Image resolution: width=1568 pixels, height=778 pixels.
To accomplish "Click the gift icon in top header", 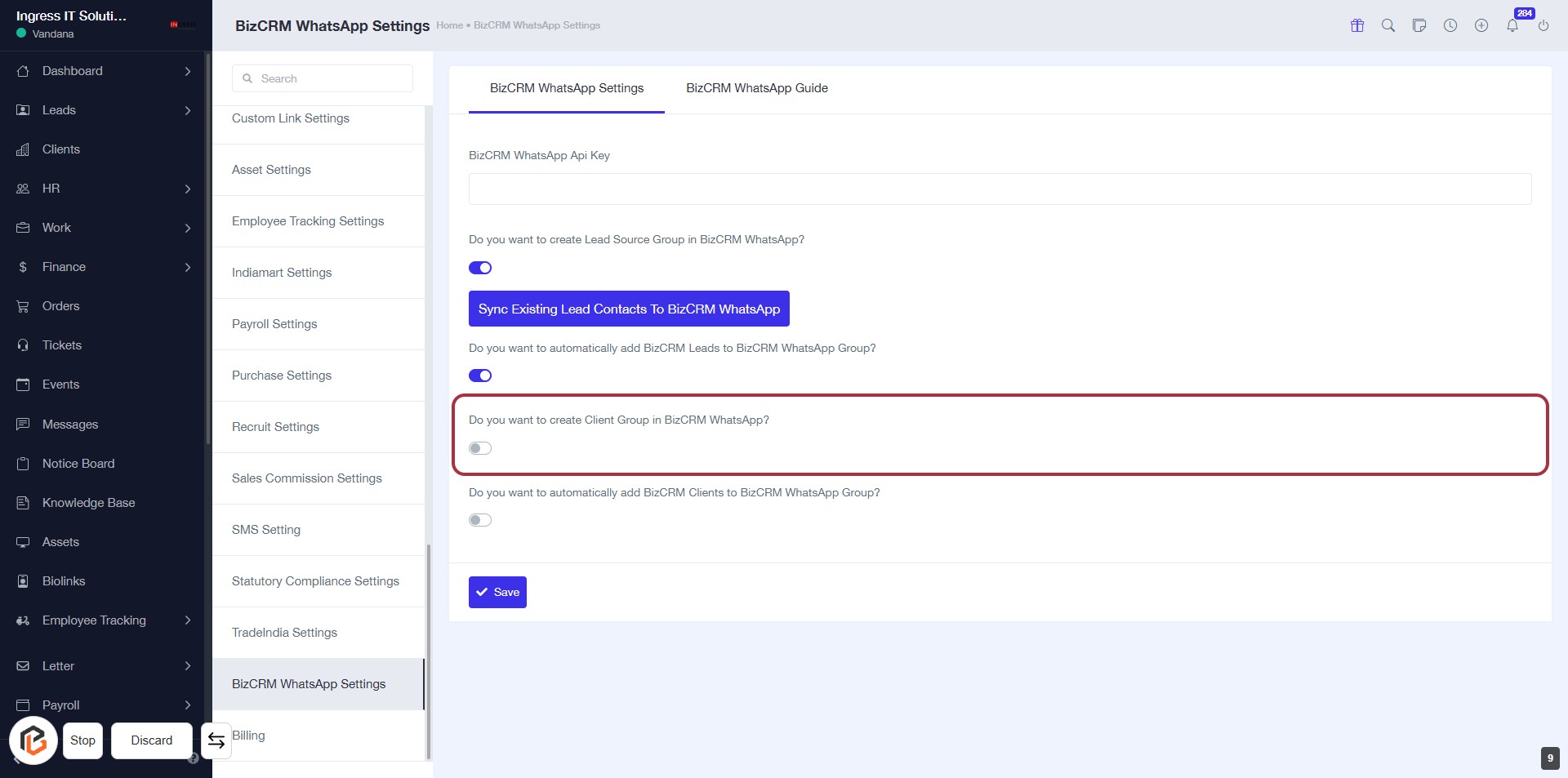I will click(x=1357, y=25).
